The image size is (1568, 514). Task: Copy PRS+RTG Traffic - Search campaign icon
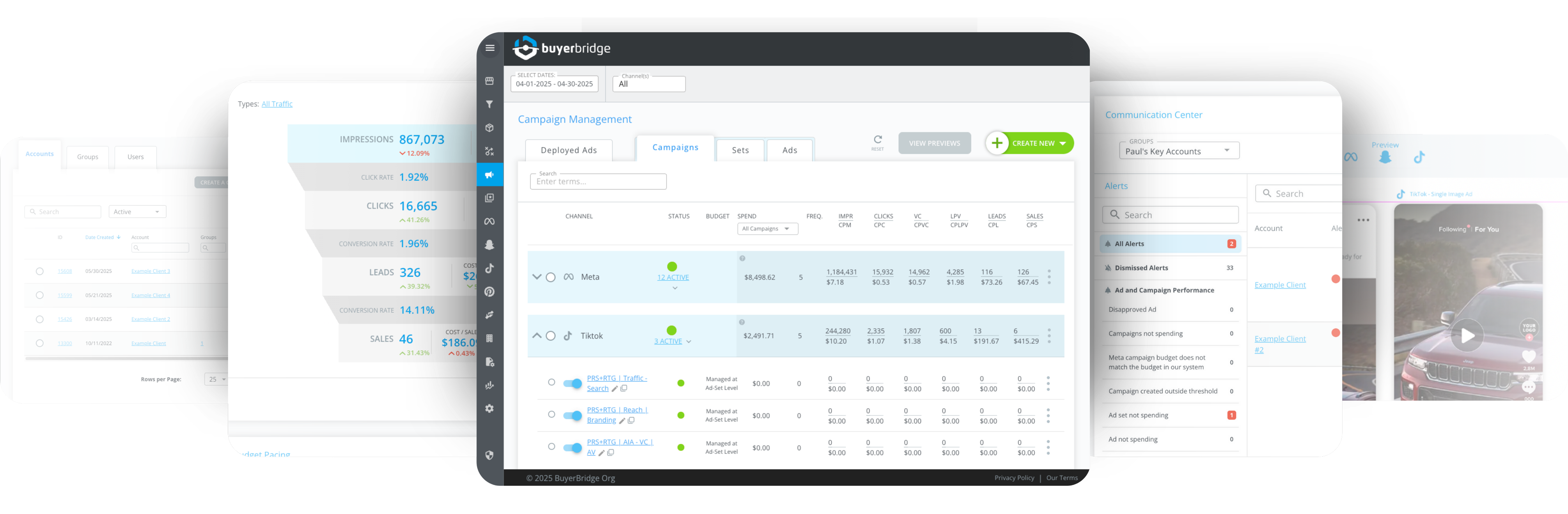(x=624, y=388)
